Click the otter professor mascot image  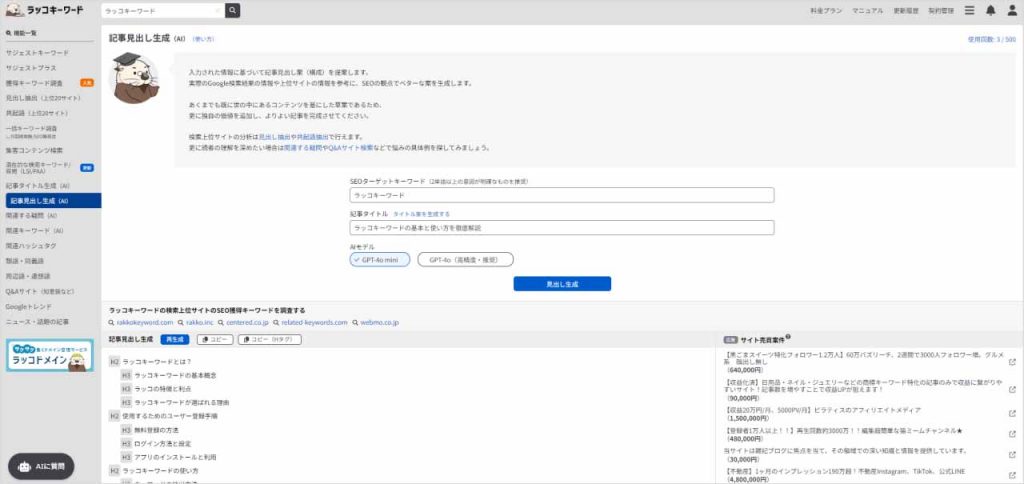point(134,78)
